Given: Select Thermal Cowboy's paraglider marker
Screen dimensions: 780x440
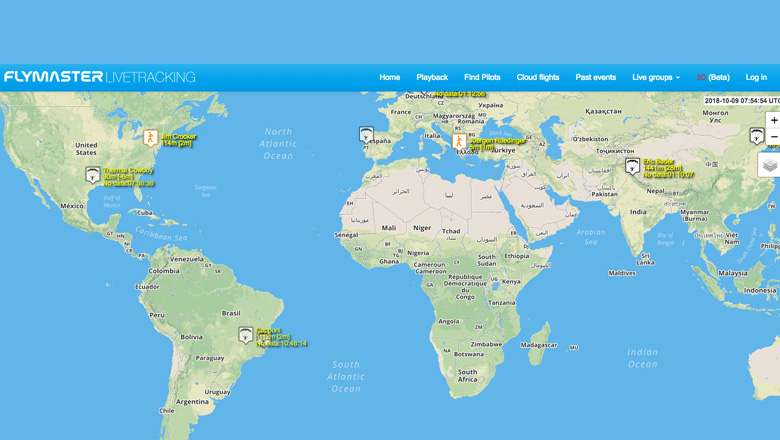Looking at the screenshot, I should (x=93, y=175).
